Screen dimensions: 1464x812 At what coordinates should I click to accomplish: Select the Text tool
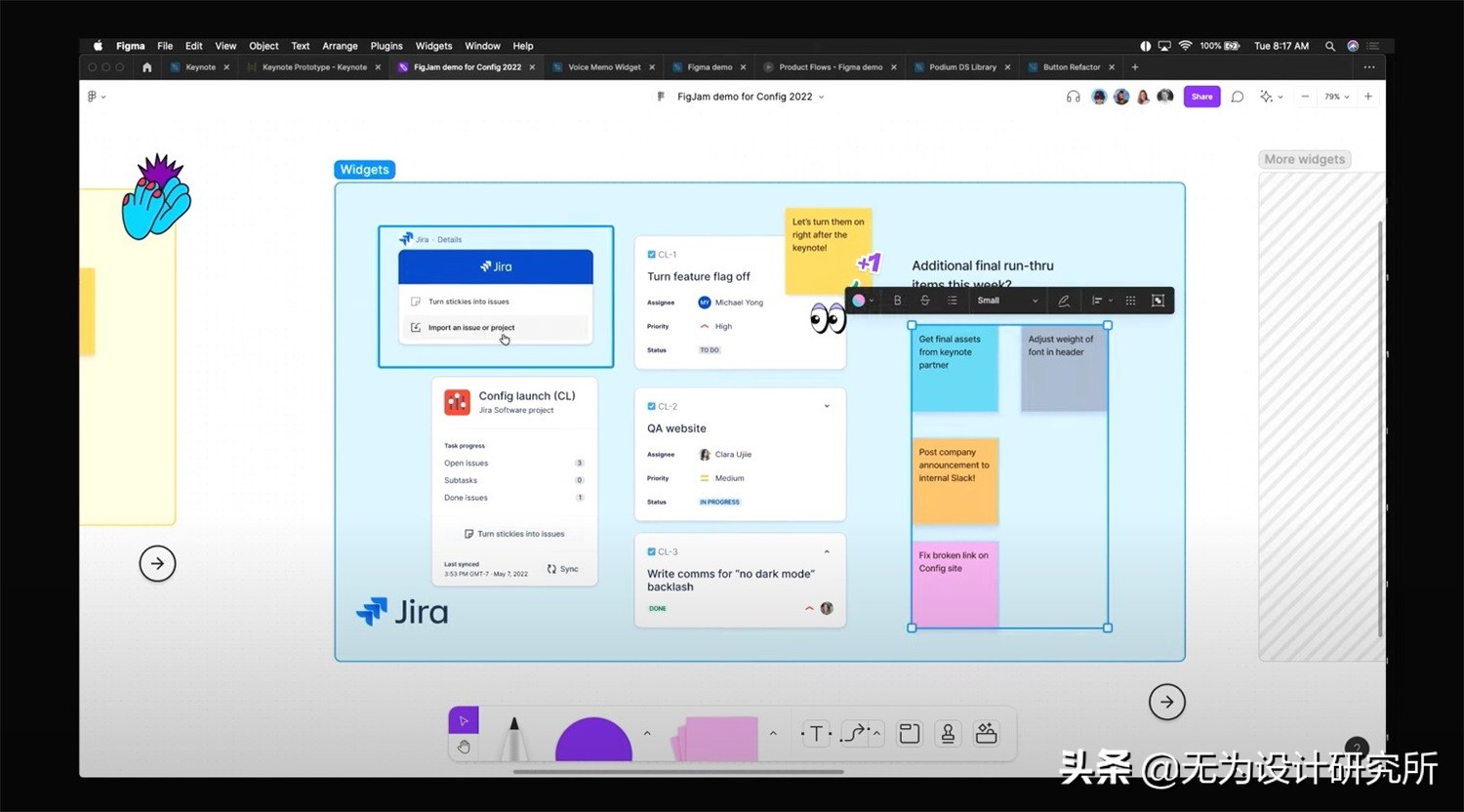(x=815, y=733)
